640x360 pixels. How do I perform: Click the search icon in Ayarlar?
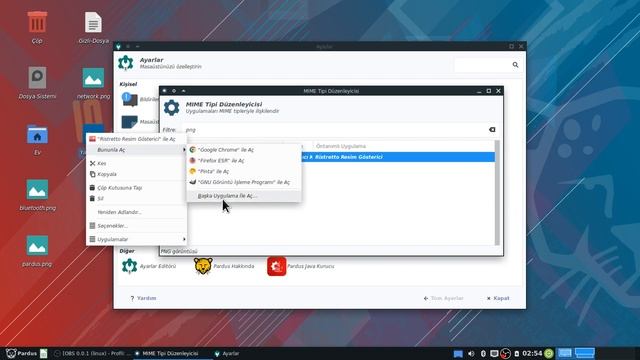516,65
